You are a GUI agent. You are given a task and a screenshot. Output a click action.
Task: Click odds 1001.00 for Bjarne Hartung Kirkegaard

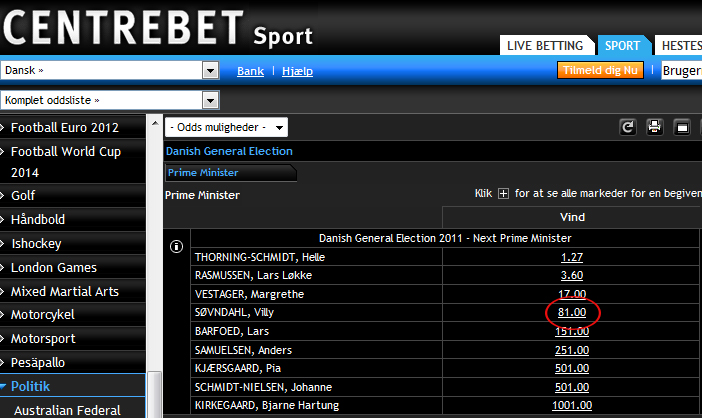point(572,405)
